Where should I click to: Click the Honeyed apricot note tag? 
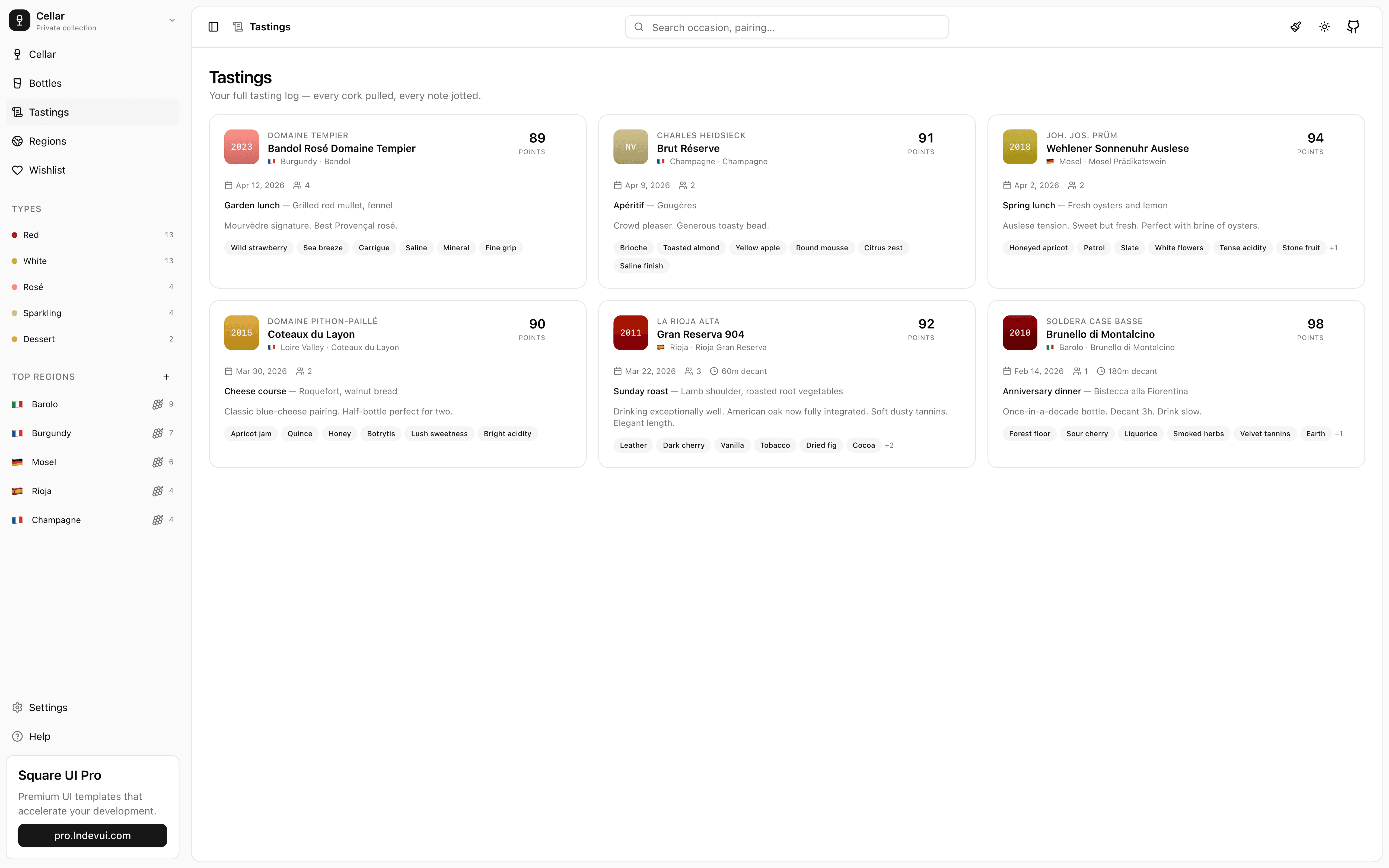point(1038,248)
